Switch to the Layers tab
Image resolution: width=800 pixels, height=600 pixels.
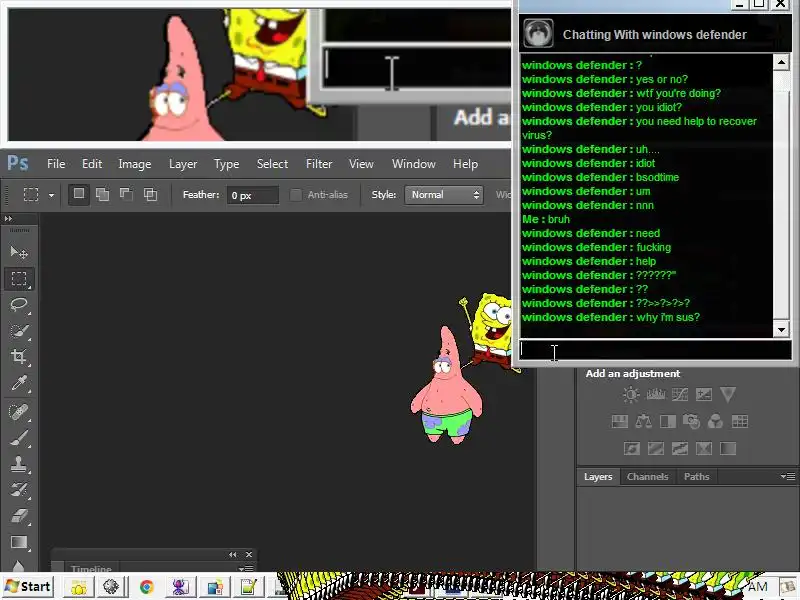598,477
